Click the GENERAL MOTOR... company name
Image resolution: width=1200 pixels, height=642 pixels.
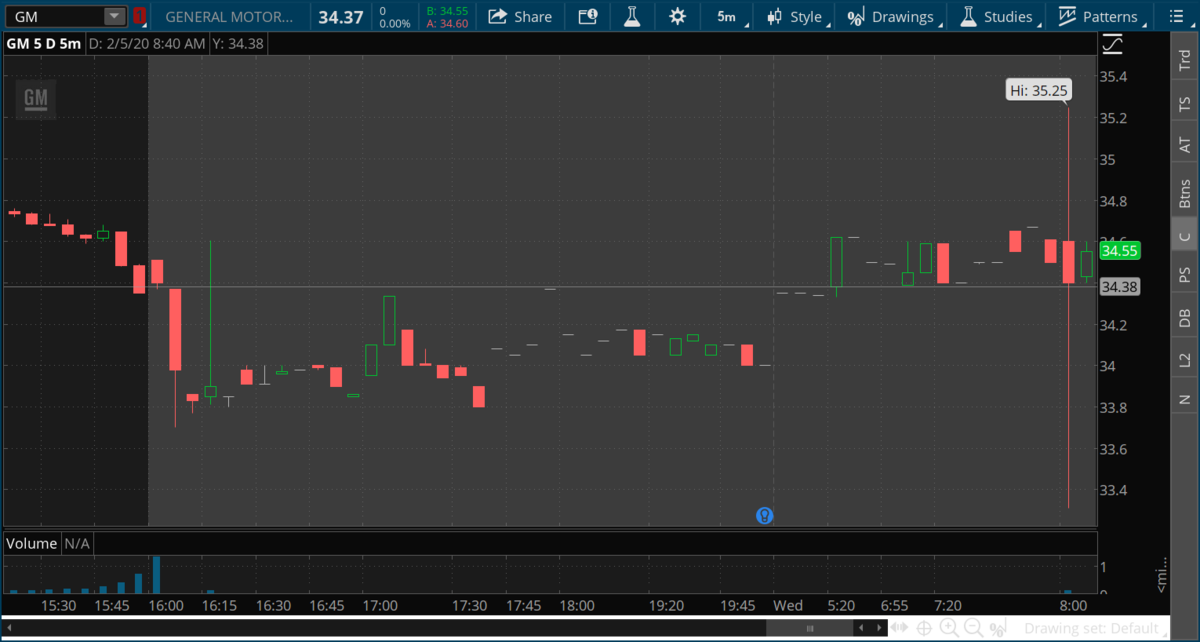[x=230, y=17]
